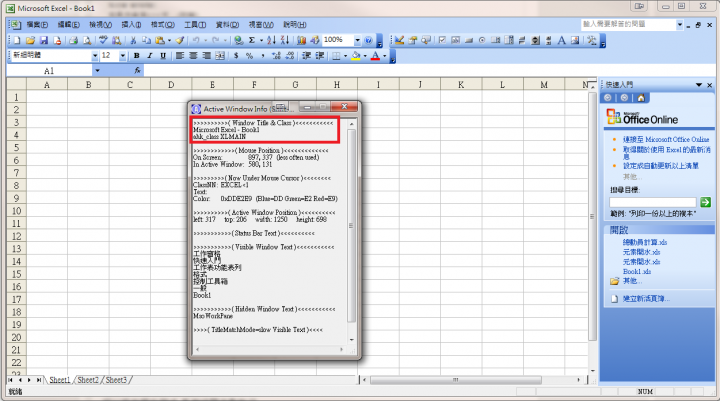Screen dimensions: 720x401
Task: Go to task pane Home icon
Action: (x=641, y=98)
